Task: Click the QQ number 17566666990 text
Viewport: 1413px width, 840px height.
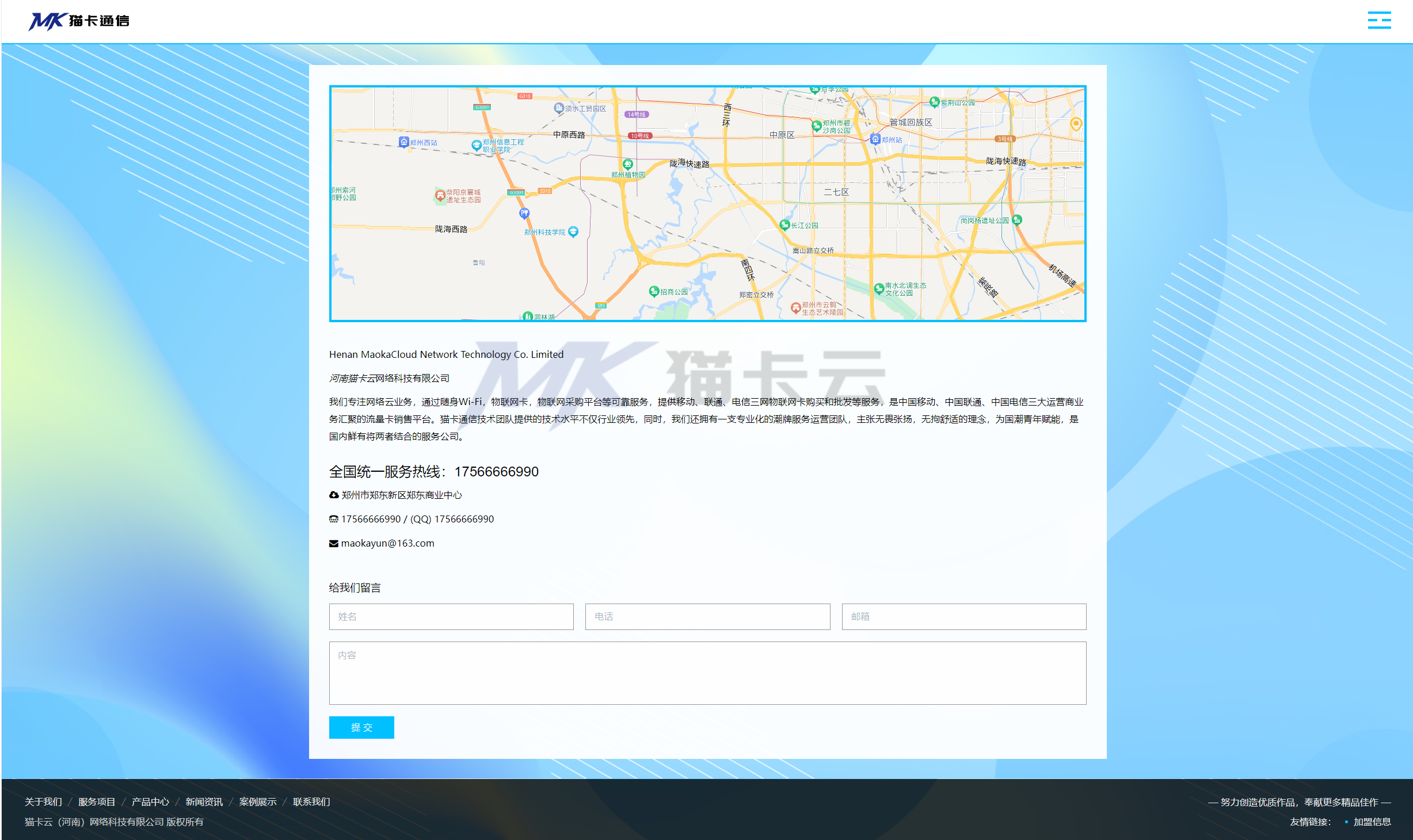Action: coord(464,519)
